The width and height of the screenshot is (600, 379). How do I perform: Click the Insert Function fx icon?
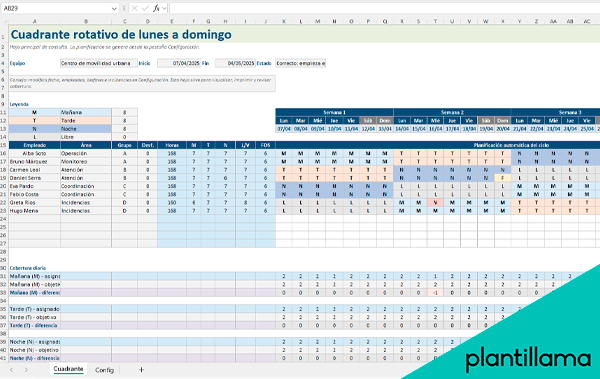[x=156, y=8]
